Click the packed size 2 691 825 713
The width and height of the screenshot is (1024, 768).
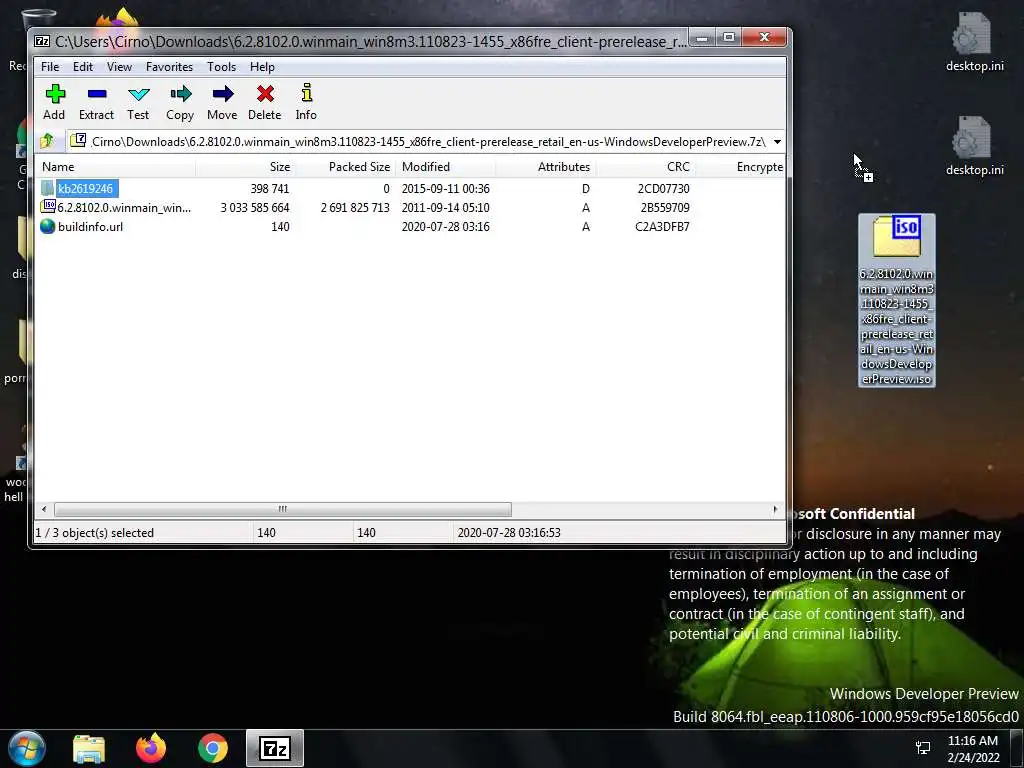click(355, 208)
